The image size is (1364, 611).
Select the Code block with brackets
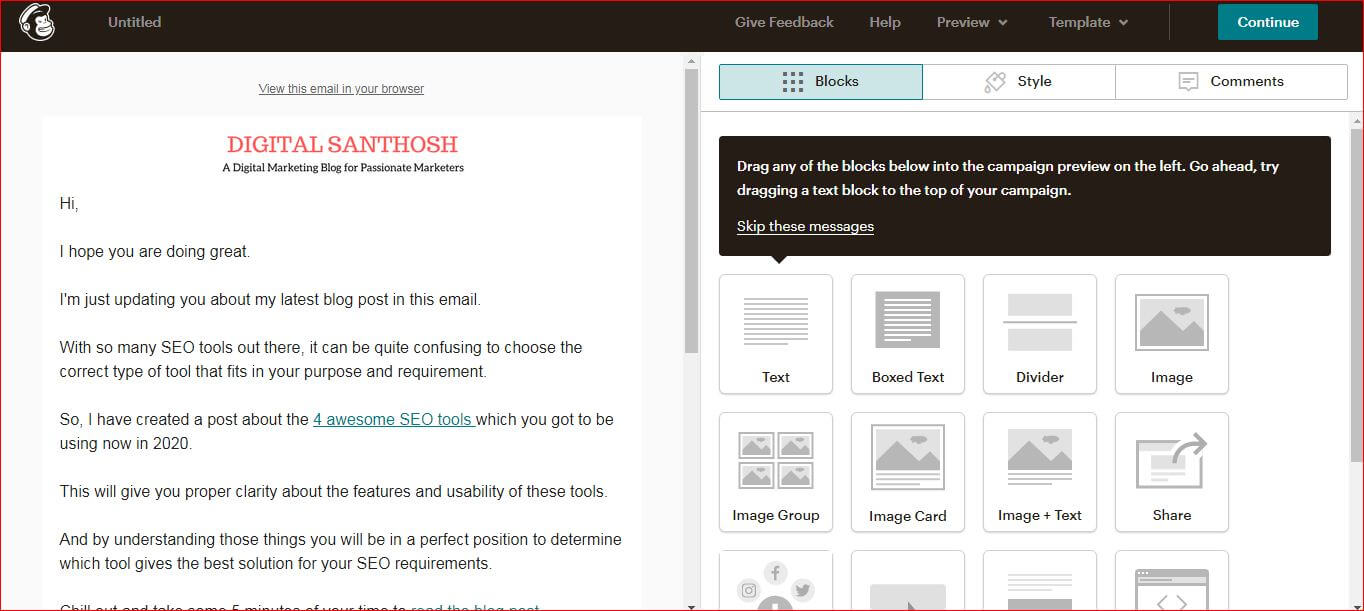(x=1172, y=581)
